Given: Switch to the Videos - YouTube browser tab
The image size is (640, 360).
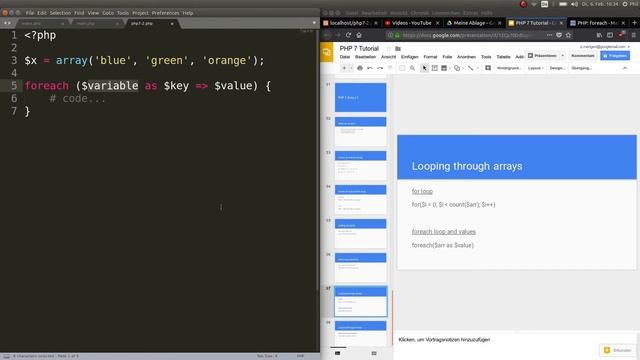Looking at the screenshot, I should (x=411, y=23).
